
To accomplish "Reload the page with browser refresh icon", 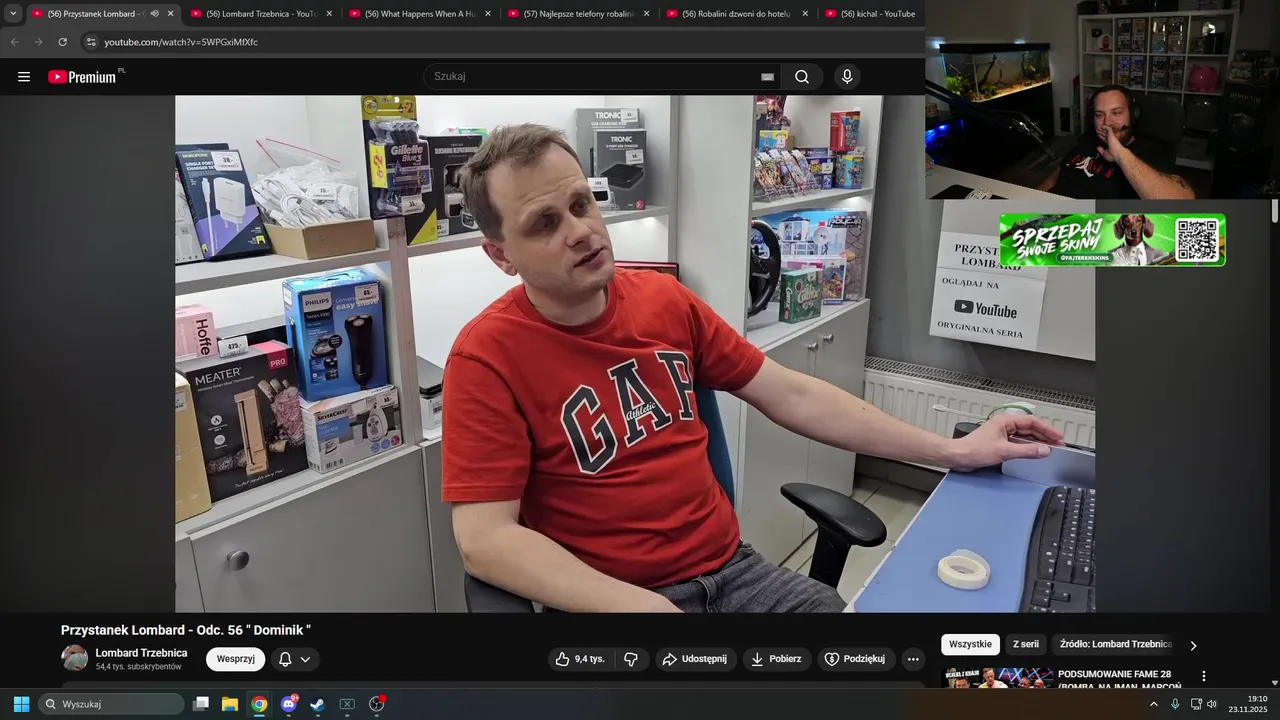I will (62, 42).
